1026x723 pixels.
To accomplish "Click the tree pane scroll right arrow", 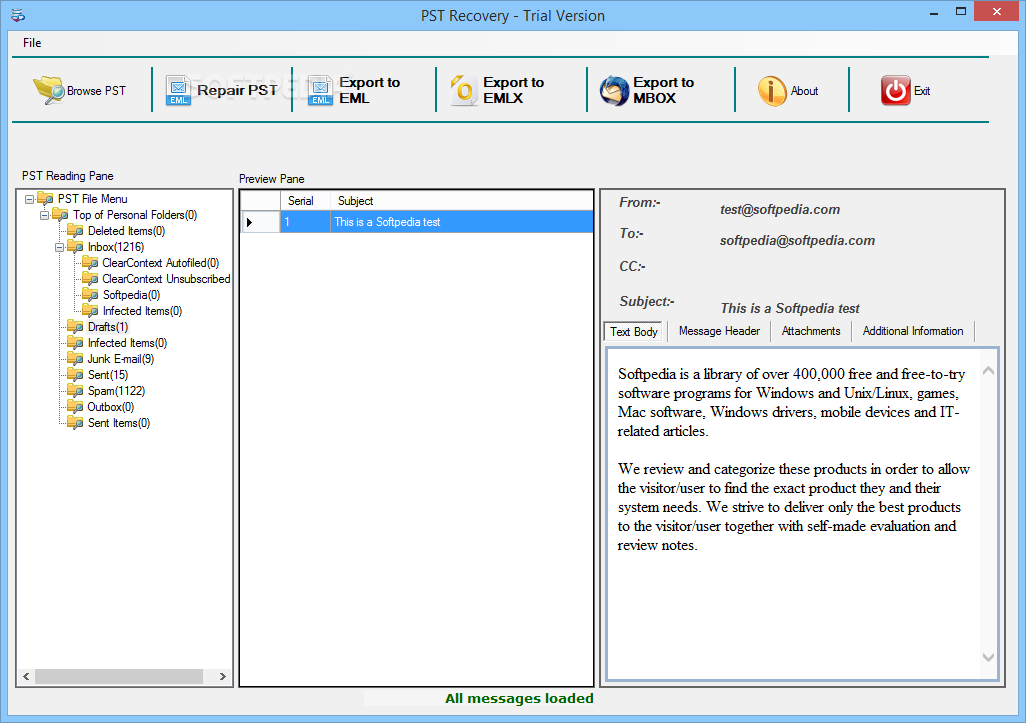I will pos(222,677).
